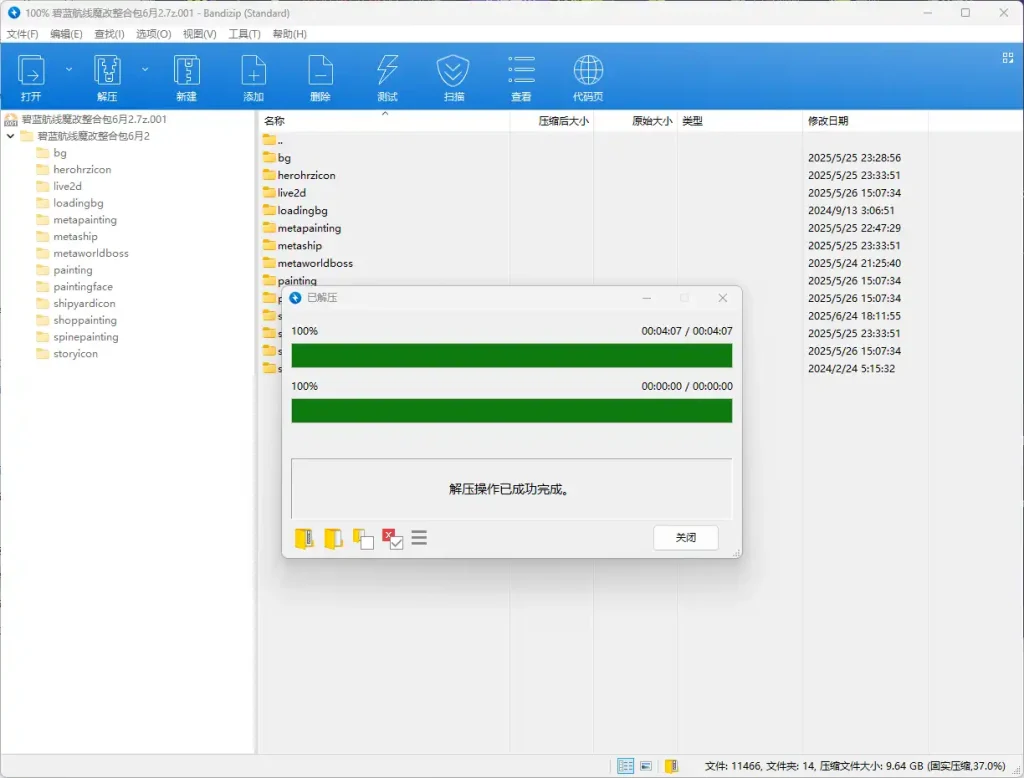
Task: Toggle the preview pane icon in status bar
Action: (647, 766)
